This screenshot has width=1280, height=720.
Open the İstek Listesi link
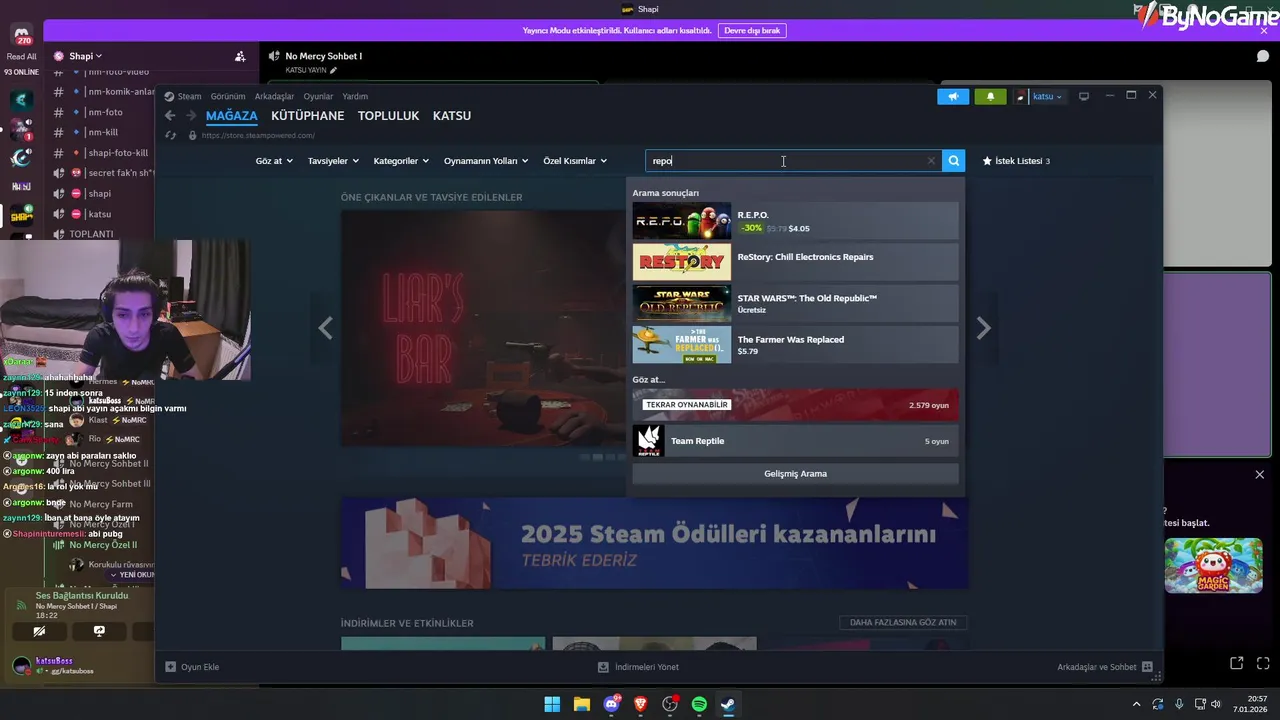click(x=1022, y=160)
